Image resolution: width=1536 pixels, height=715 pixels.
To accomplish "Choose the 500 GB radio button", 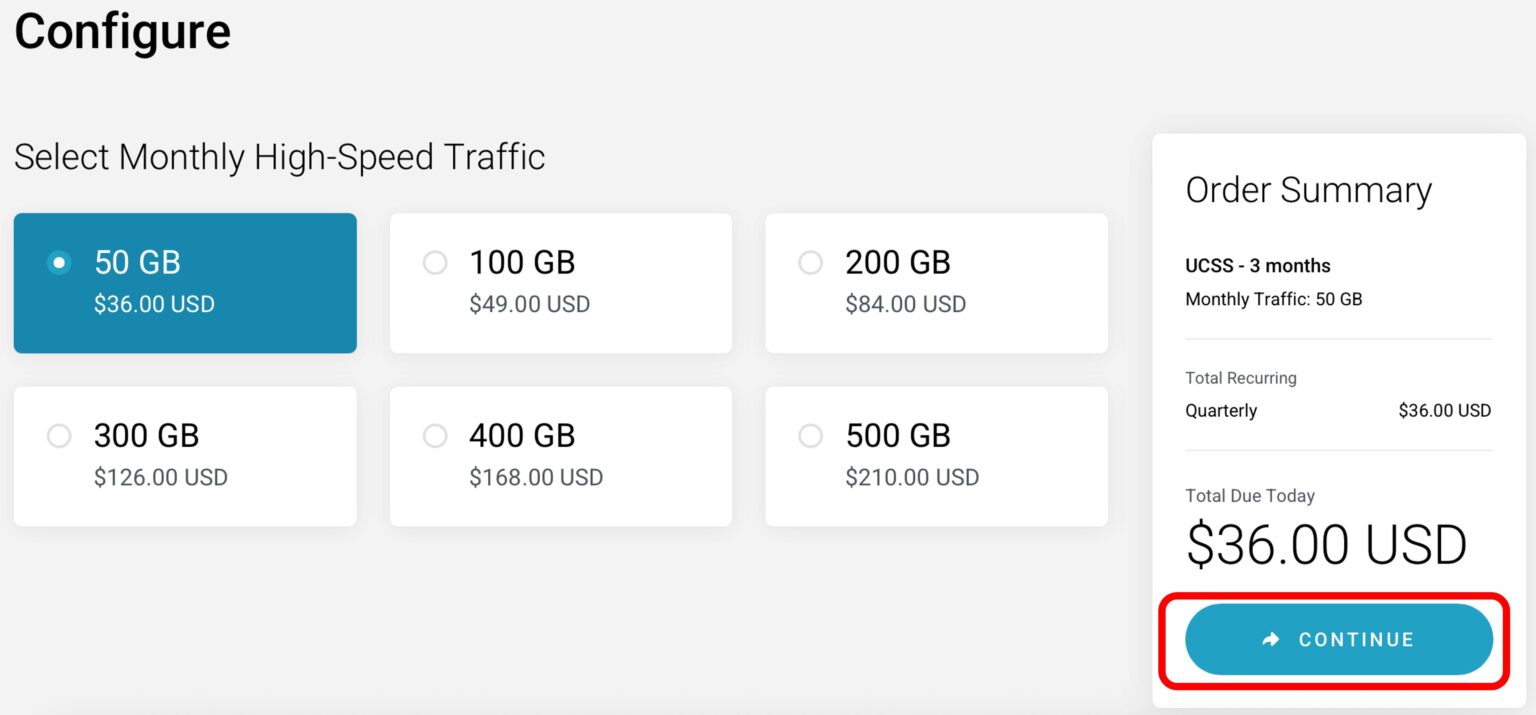I will 811,436.
